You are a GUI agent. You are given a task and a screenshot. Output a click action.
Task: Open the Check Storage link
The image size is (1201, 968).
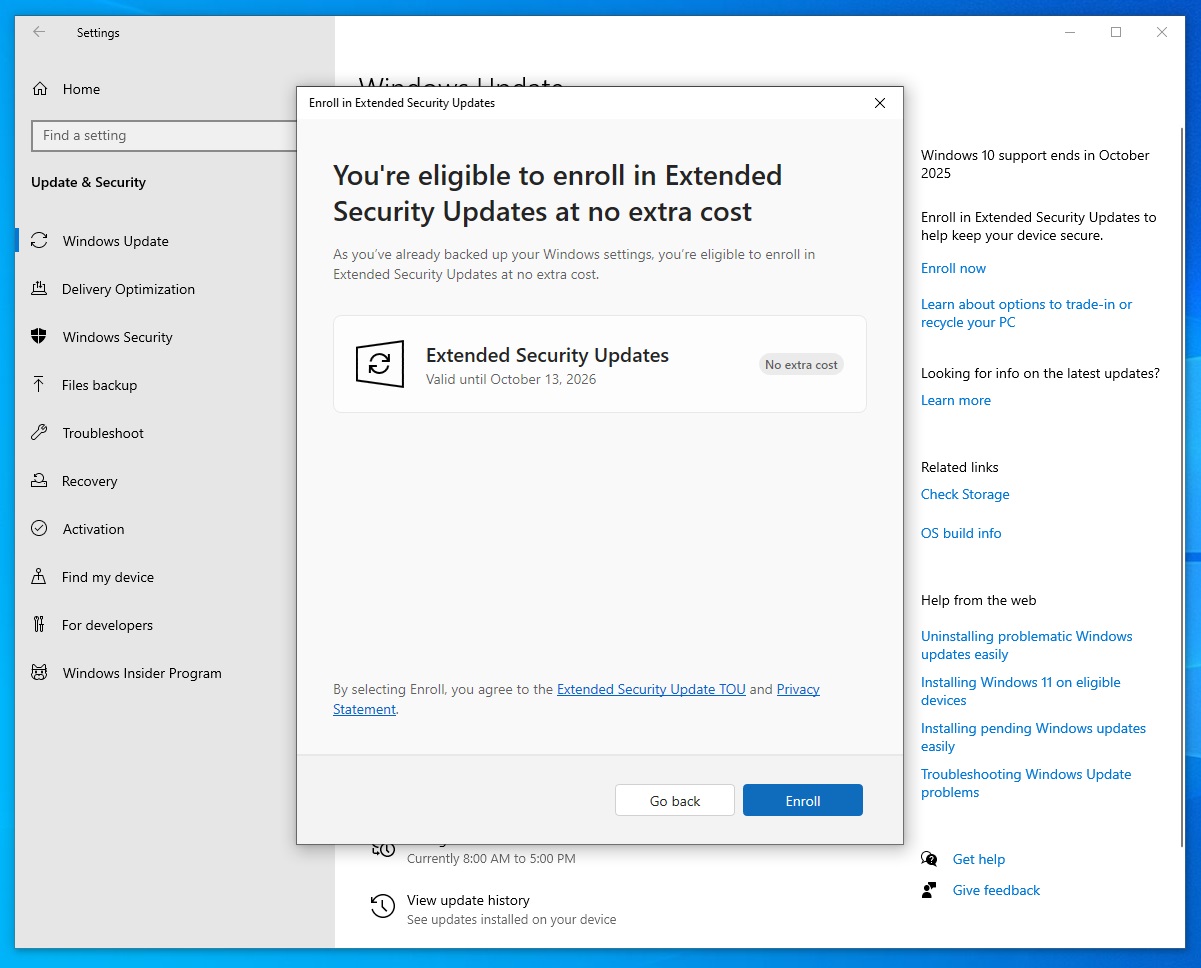[x=964, y=494]
